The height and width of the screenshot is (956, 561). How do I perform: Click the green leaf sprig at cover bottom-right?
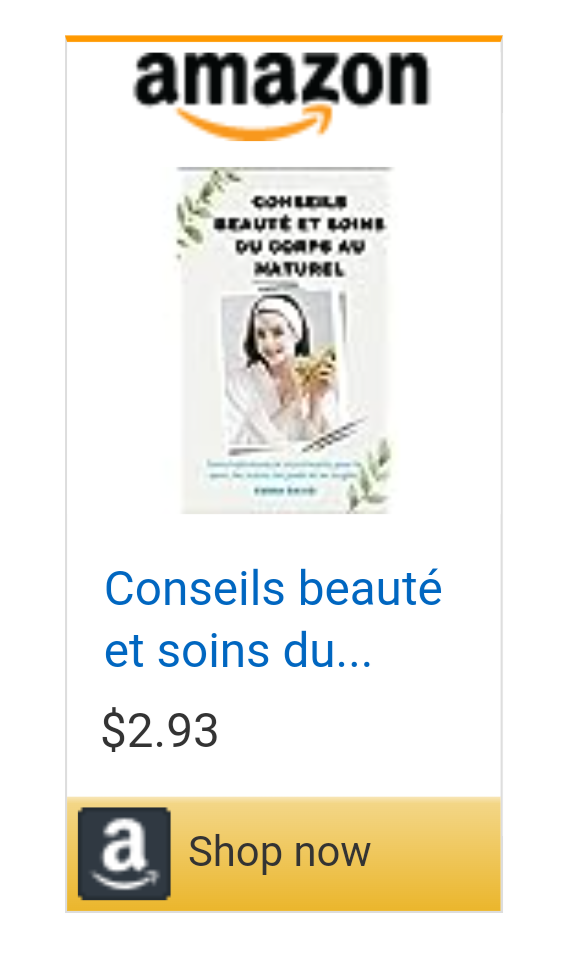(370, 475)
